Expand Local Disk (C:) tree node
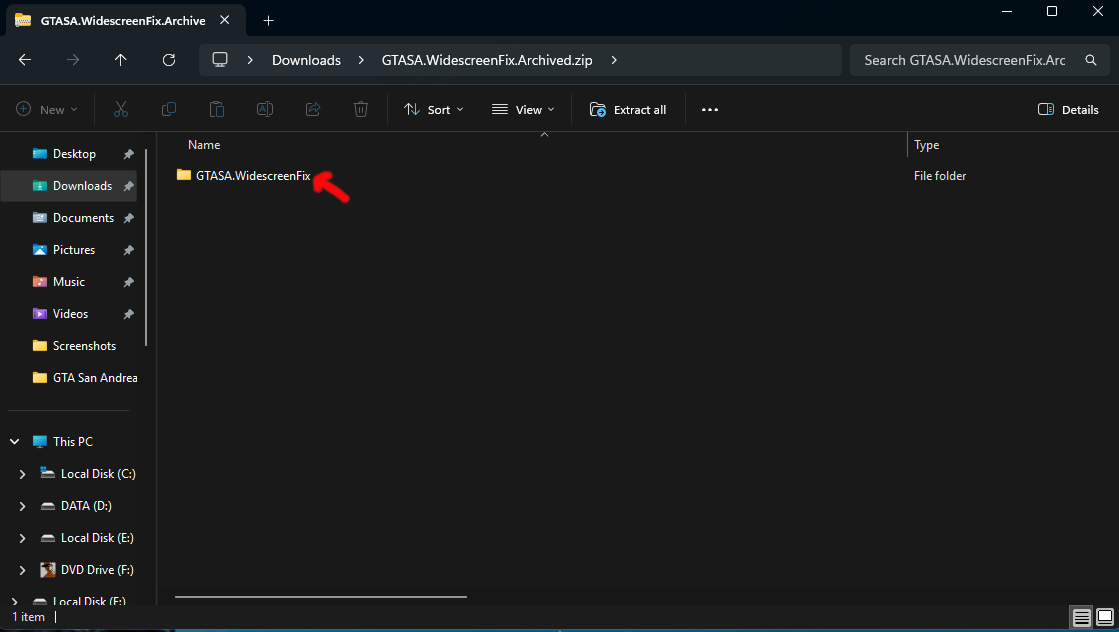This screenshot has width=1119, height=632. [22, 474]
